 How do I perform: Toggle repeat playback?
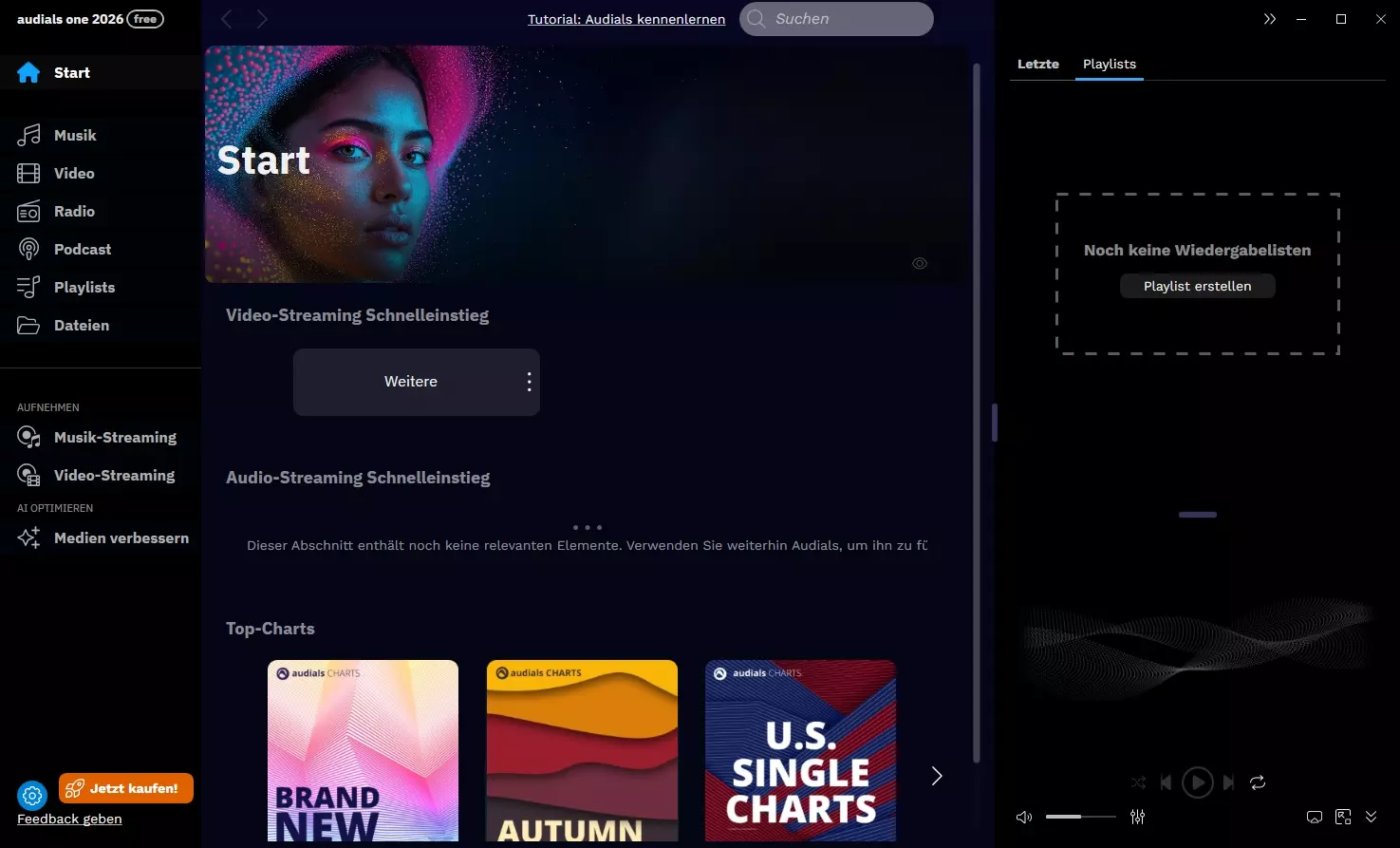pos(1258,782)
